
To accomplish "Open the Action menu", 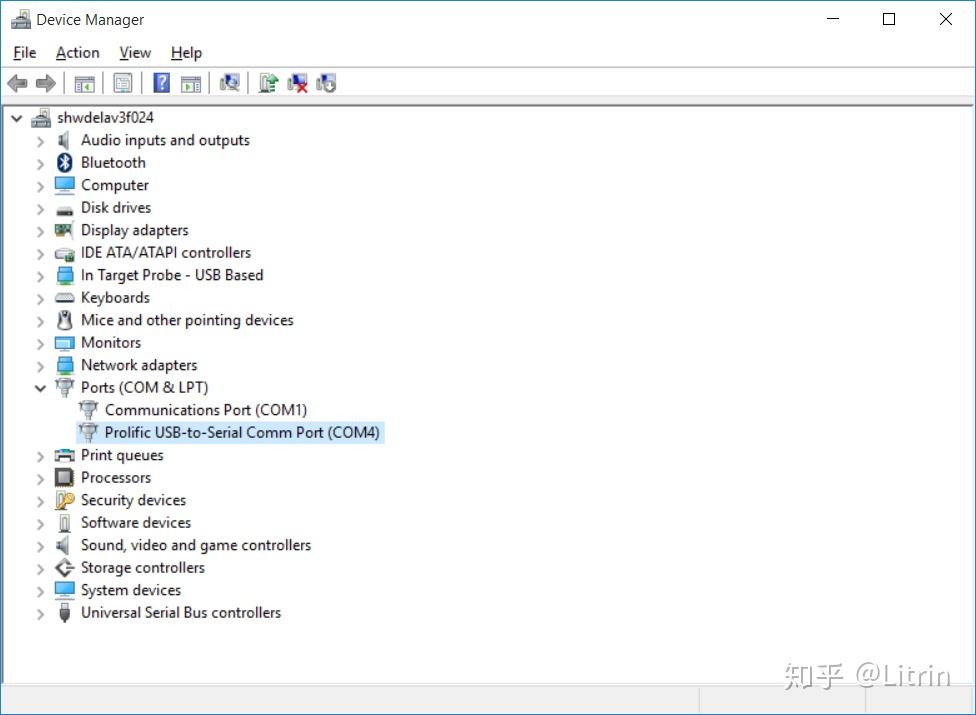I will pos(77,52).
